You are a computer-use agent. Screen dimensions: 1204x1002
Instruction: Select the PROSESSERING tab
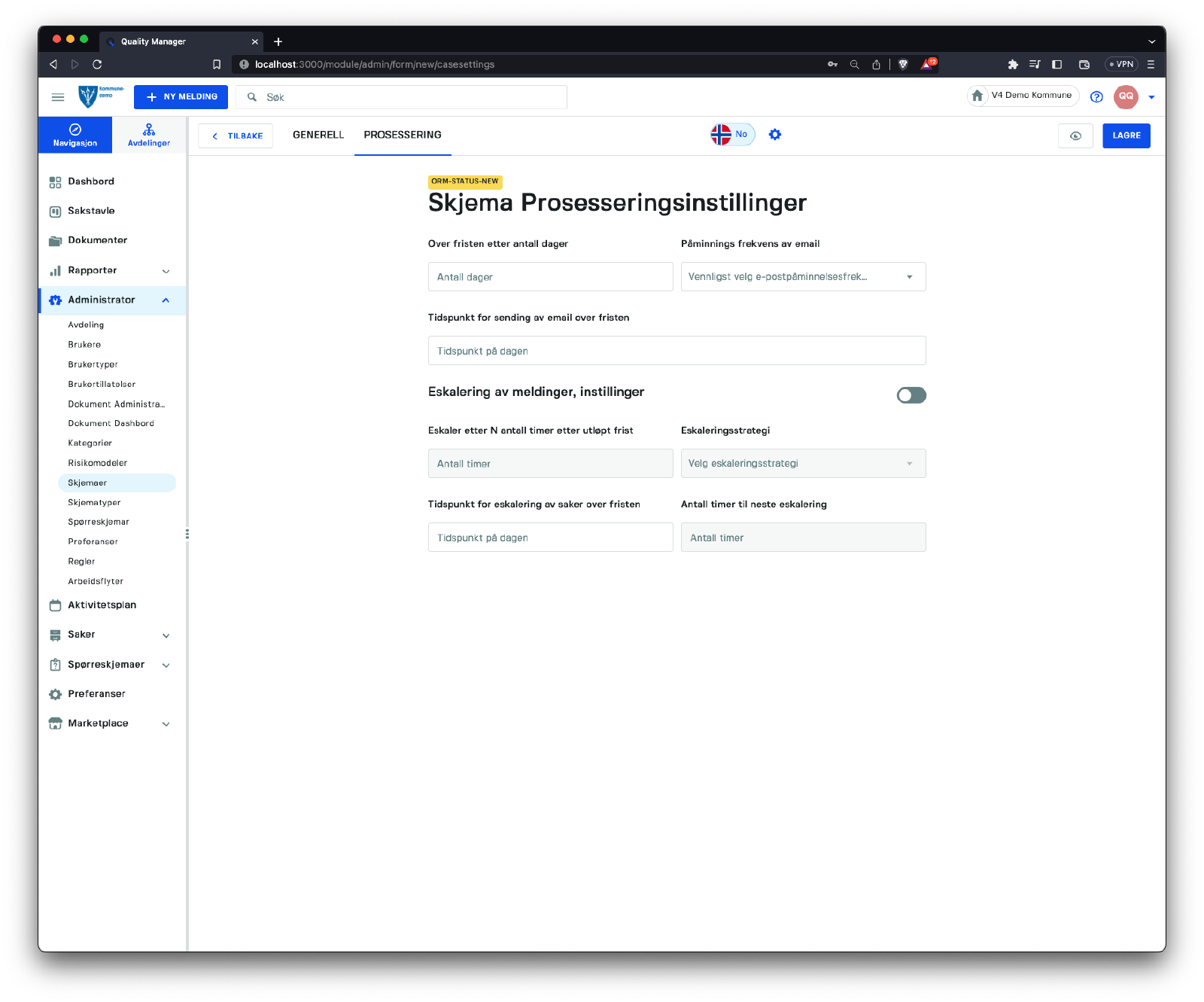(x=403, y=135)
